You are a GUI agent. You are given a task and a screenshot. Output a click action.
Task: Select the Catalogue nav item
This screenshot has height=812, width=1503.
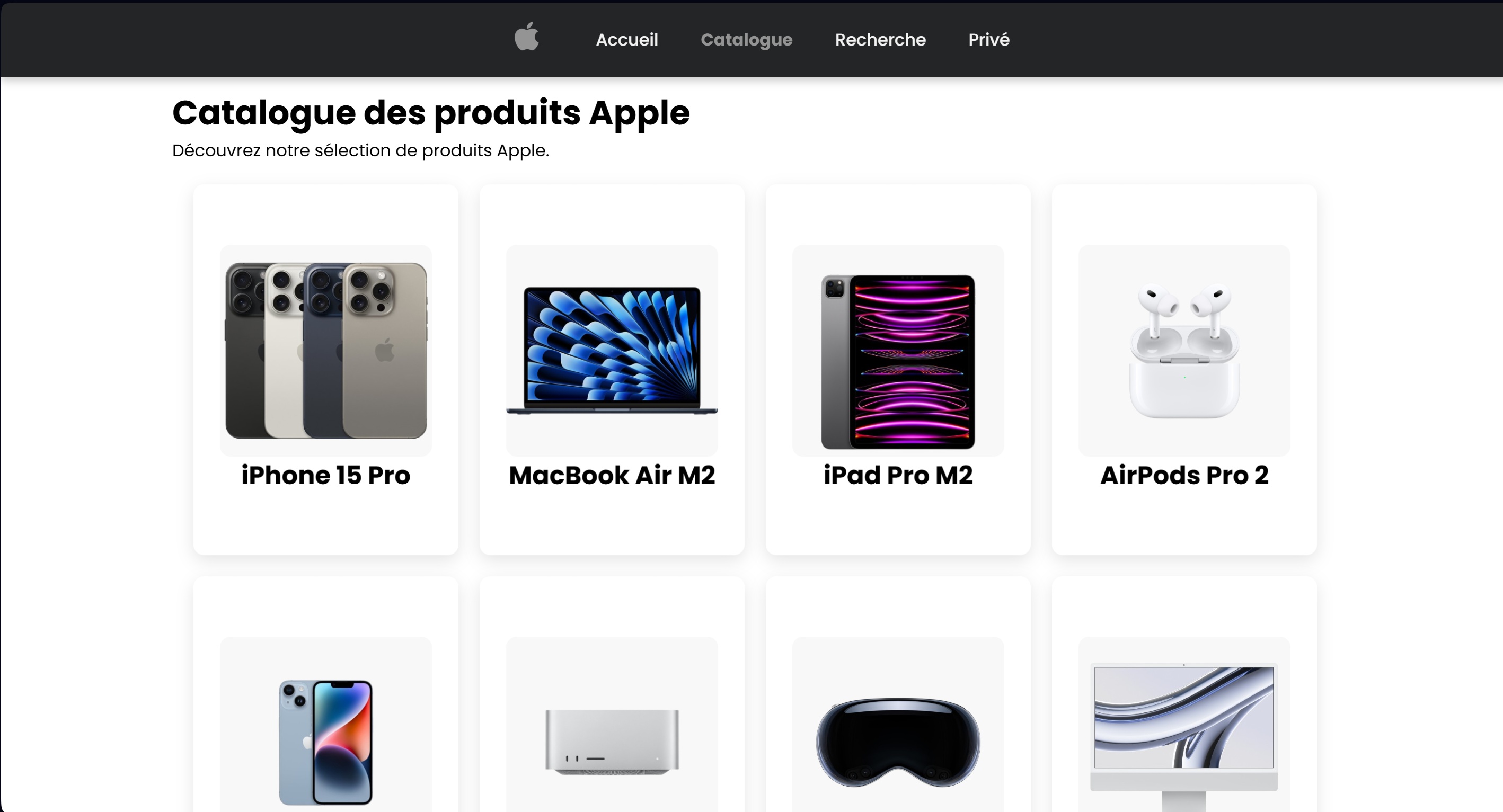[746, 39]
